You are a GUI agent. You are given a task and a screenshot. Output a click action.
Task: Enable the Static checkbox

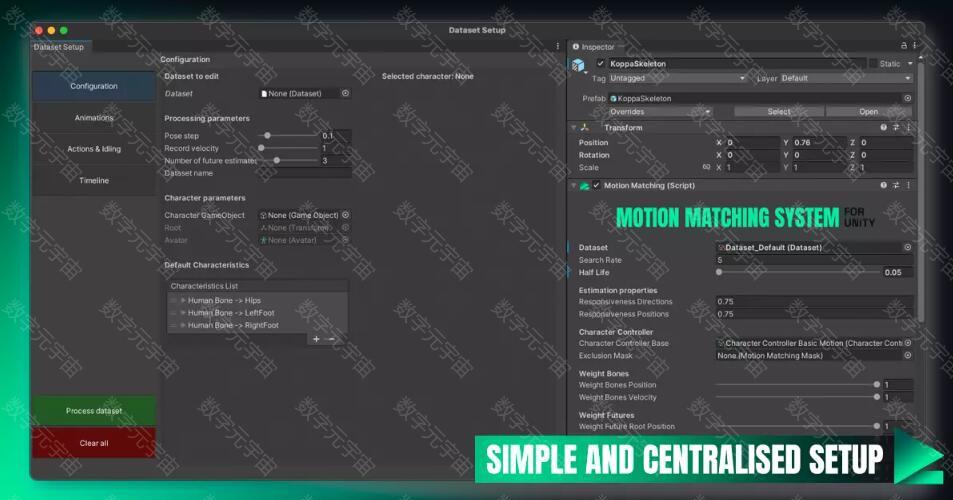click(x=872, y=63)
